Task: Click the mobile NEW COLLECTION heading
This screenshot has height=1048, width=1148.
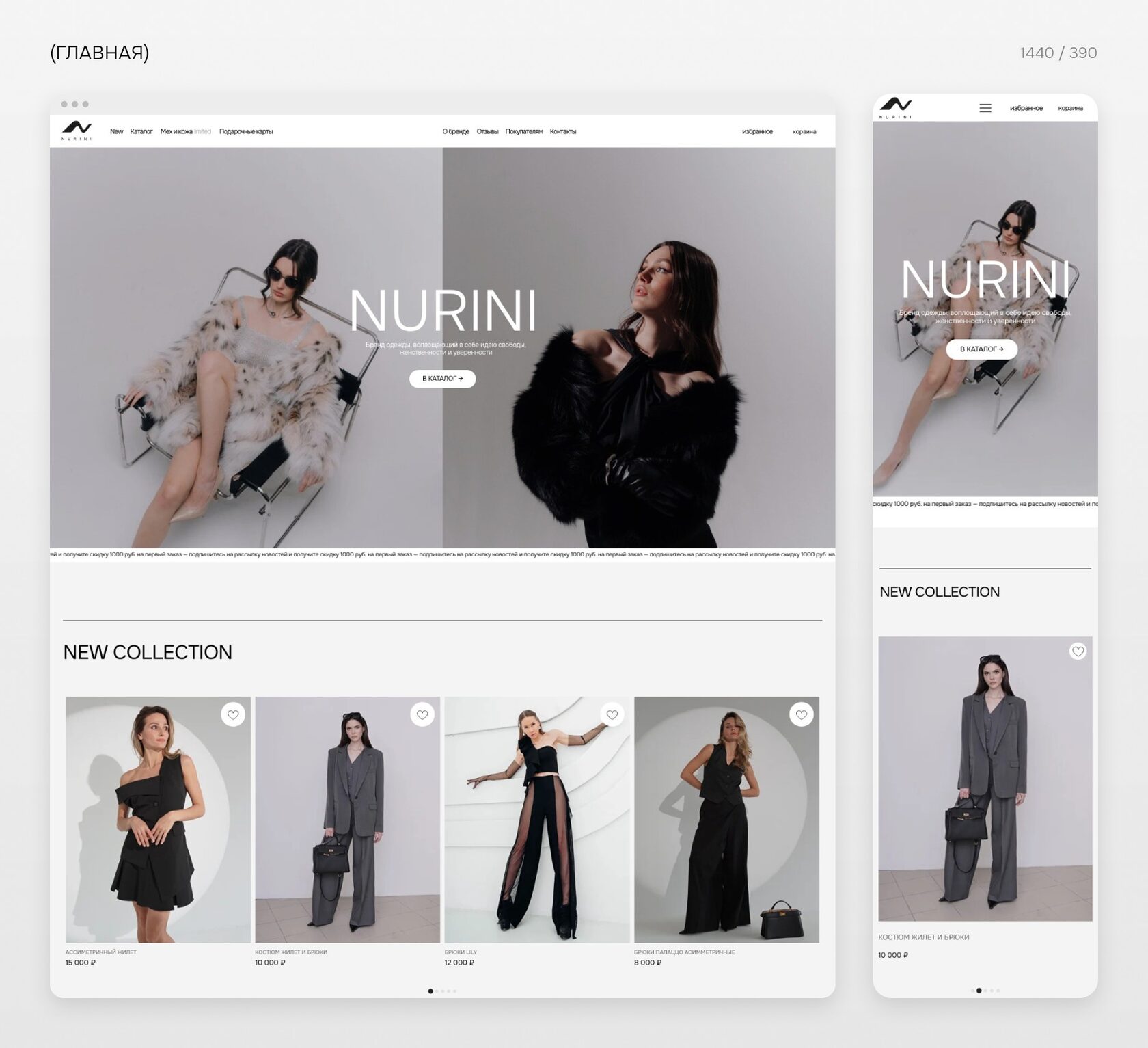Action: pyautogui.click(x=940, y=592)
